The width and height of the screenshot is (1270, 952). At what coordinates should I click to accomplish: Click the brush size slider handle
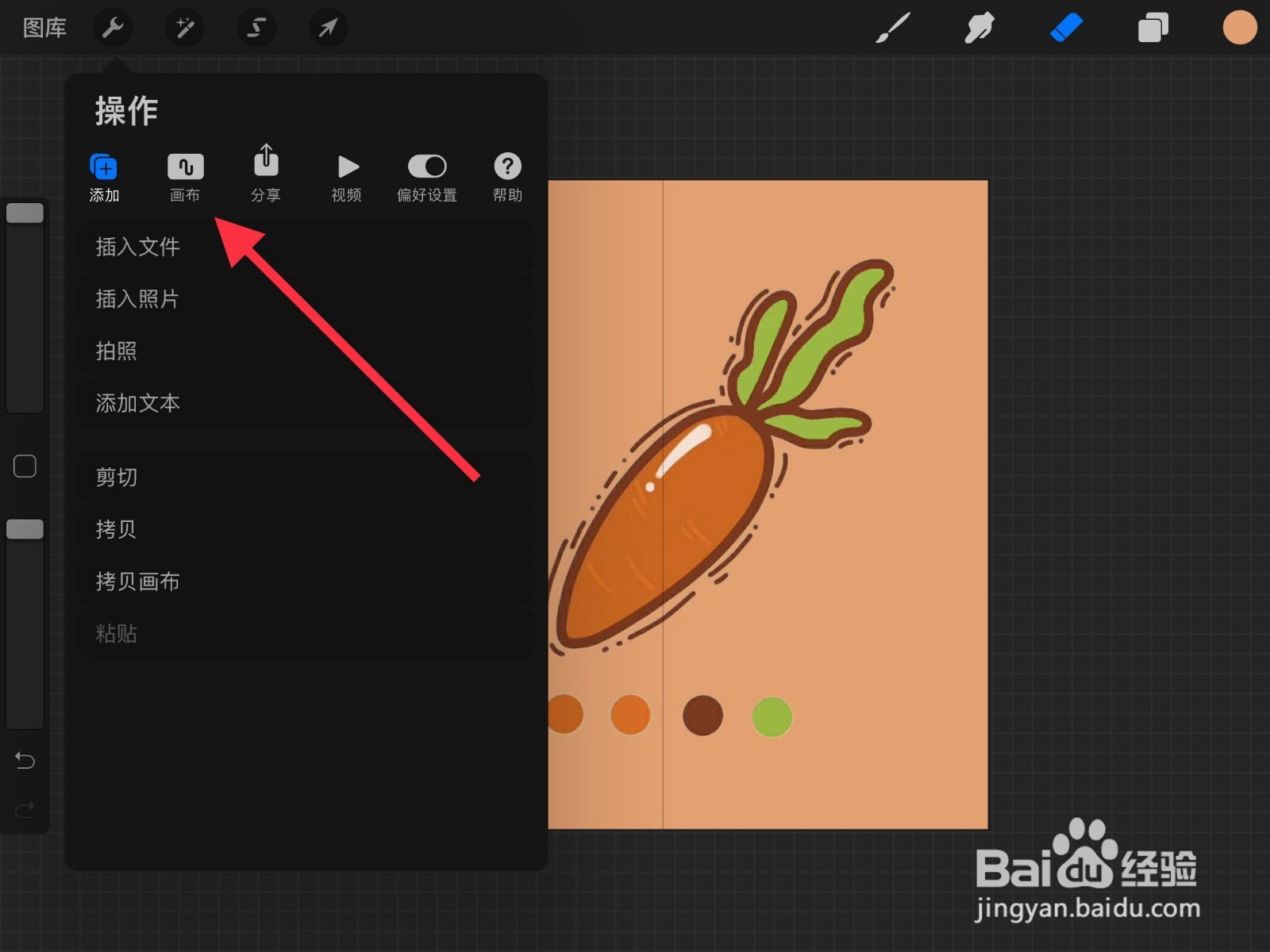[25, 213]
